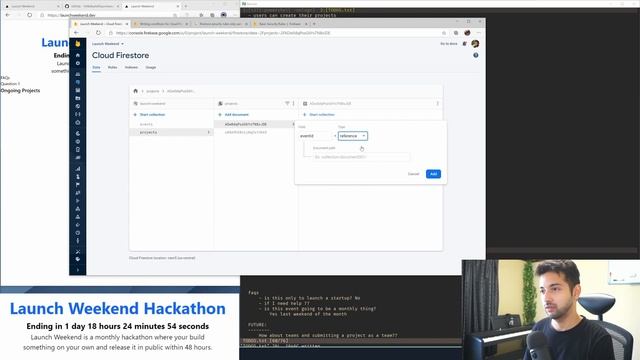The height and width of the screenshot is (360, 640).
Task: Click the filter icon in projects column
Action: (x=287, y=104)
